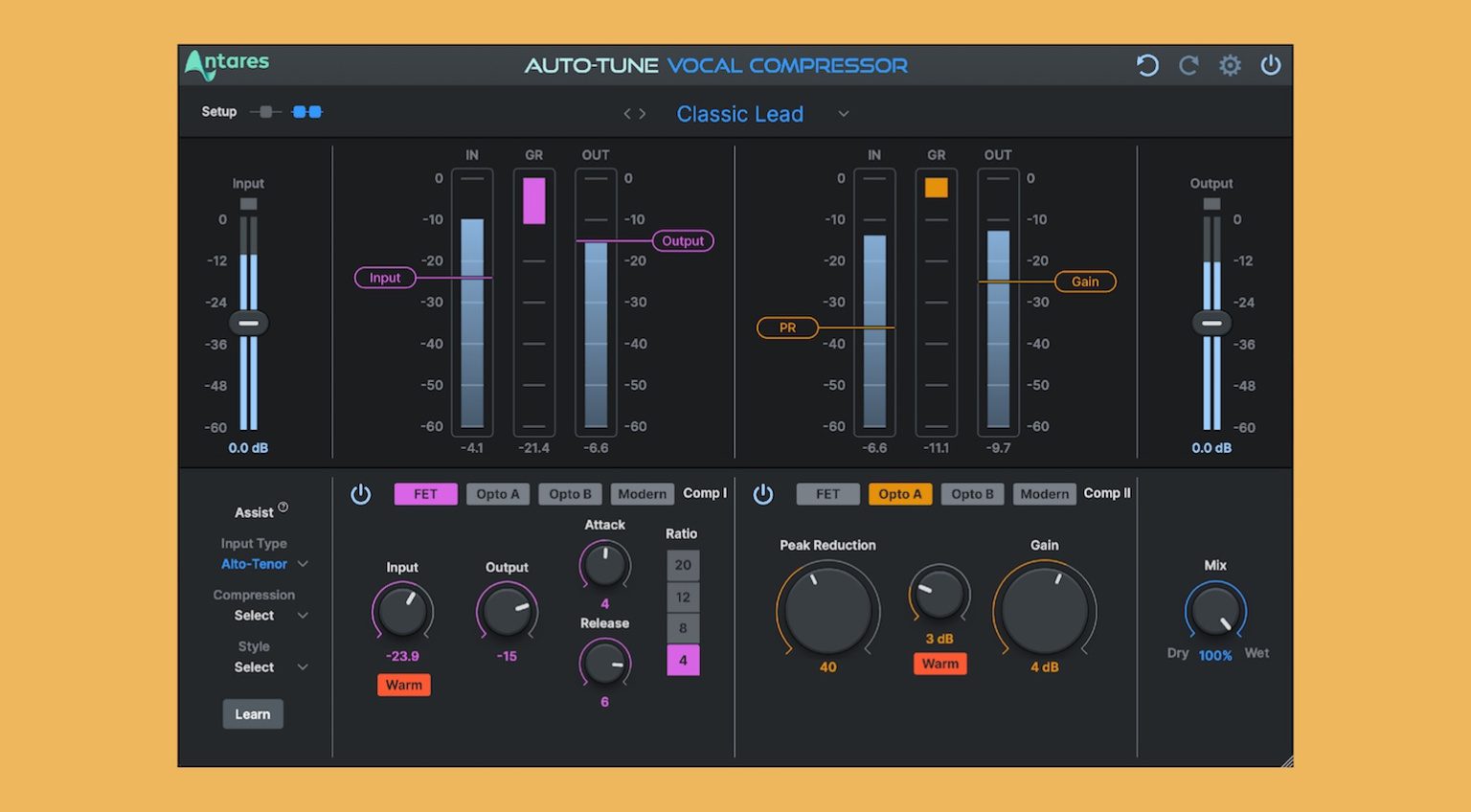Select ratio 8 on Comp I

click(x=683, y=628)
